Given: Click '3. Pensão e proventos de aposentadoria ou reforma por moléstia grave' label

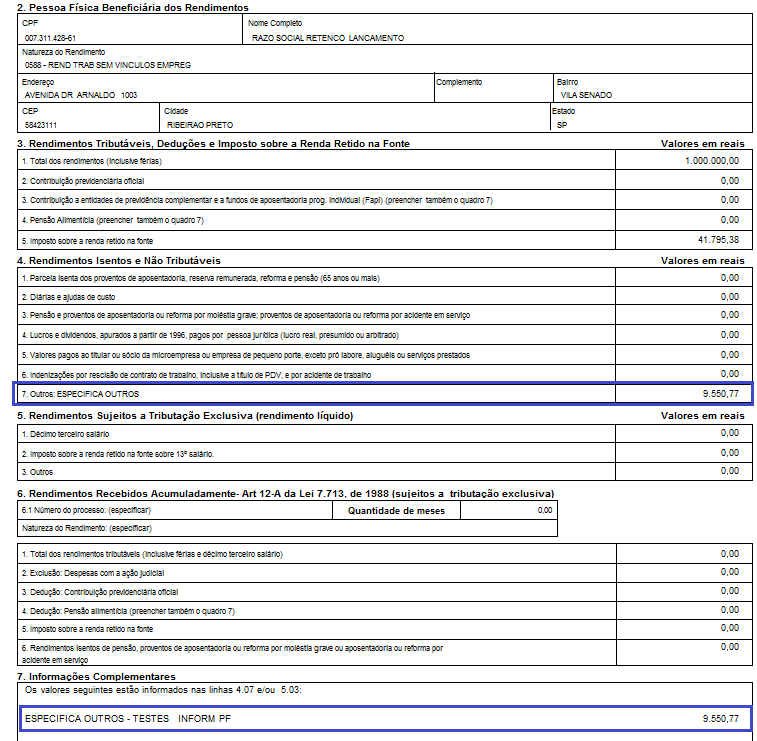Looking at the screenshot, I should pyautogui.click(x=246, y=315).
